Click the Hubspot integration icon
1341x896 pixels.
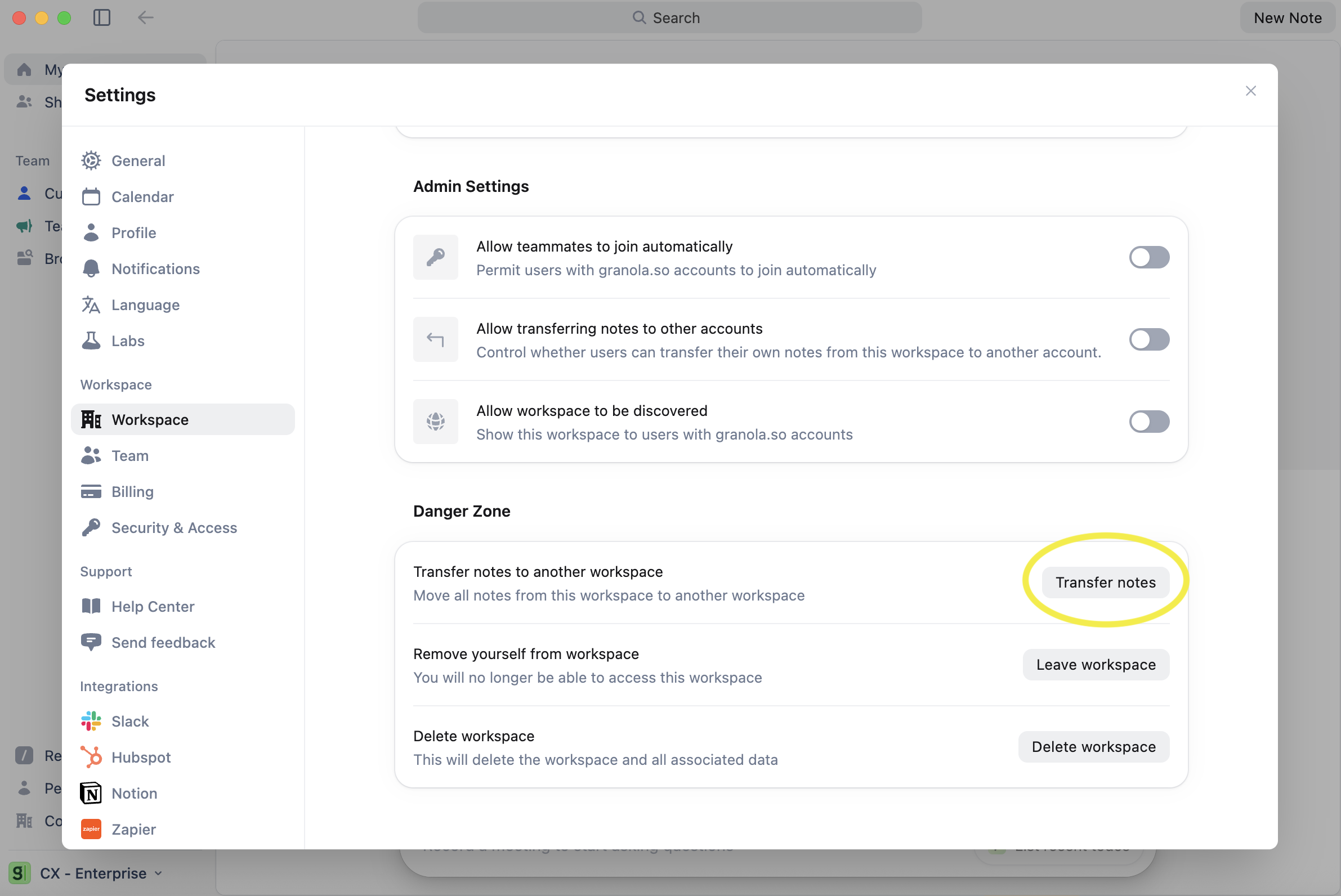click(91, 756)
